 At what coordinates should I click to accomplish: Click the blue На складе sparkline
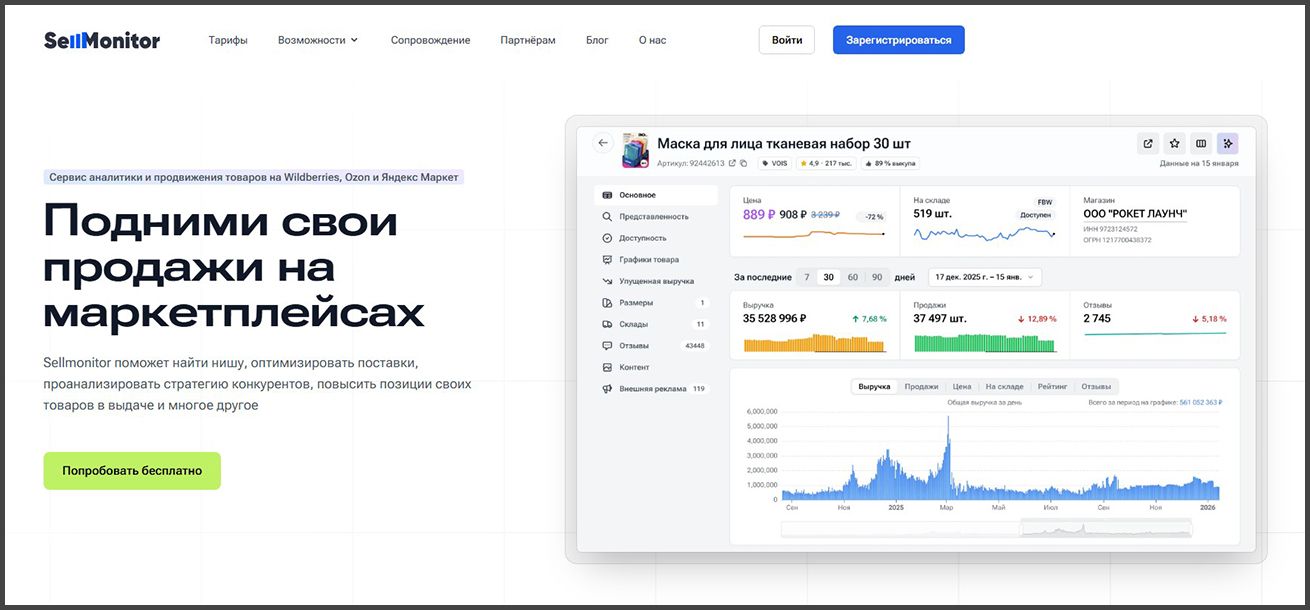[985, 233]
